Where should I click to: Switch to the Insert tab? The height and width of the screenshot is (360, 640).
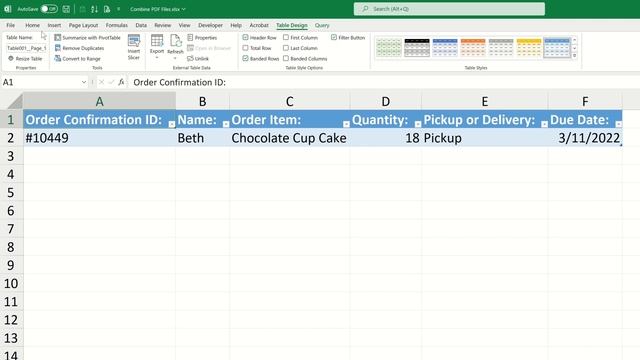tap(54, 25)
